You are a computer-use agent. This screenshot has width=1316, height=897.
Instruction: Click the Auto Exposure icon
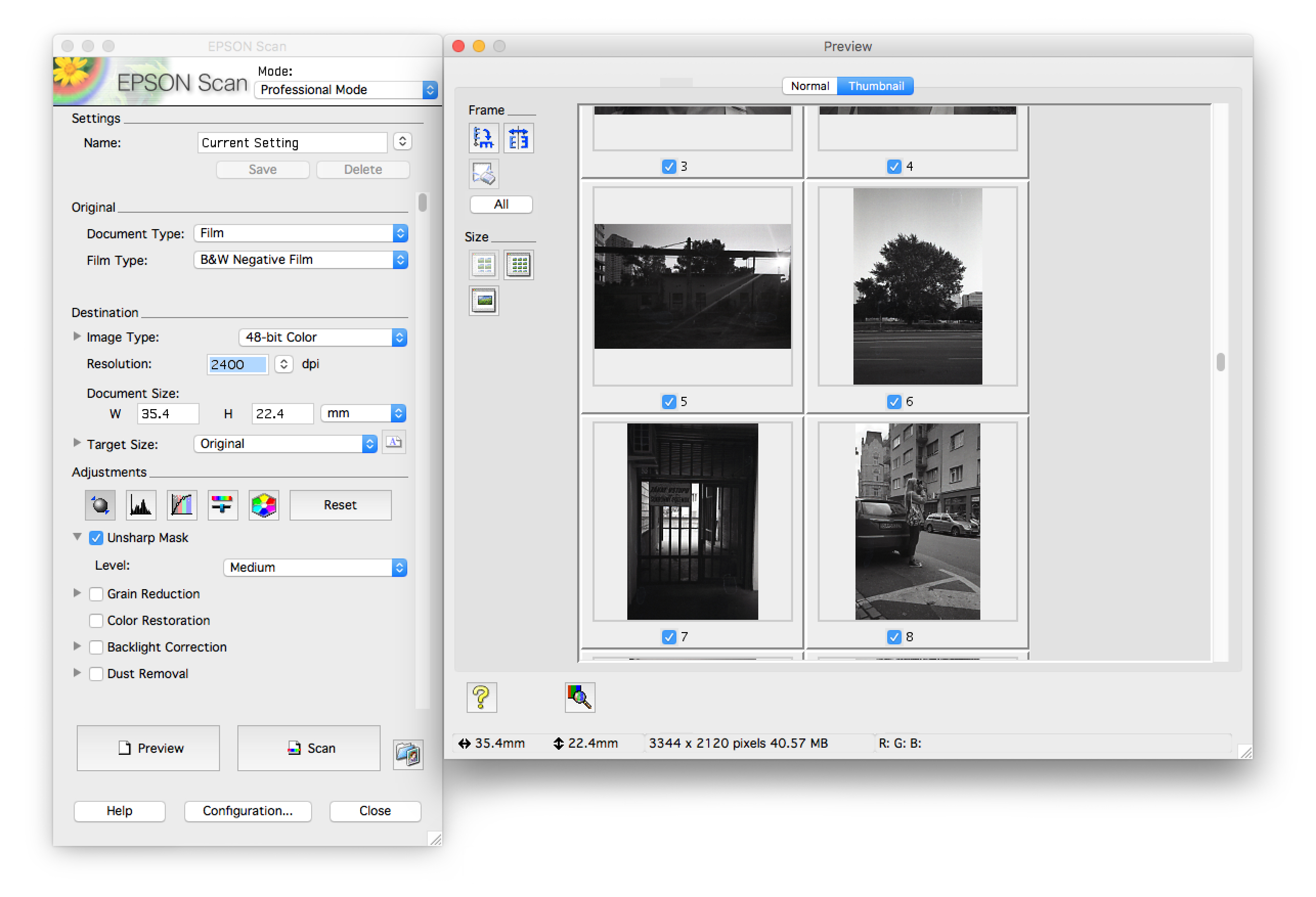pos(100,504)
